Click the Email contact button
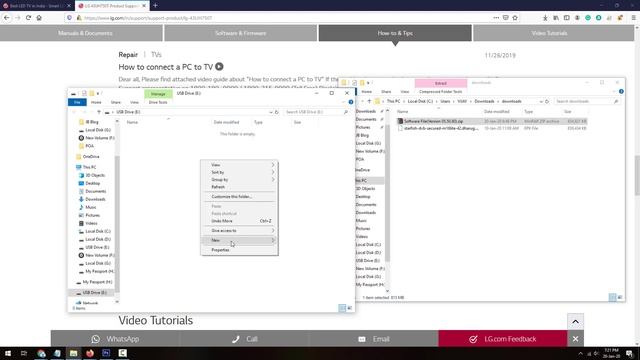This screenshot has width=640, height=360. click(x=374, y=339)
